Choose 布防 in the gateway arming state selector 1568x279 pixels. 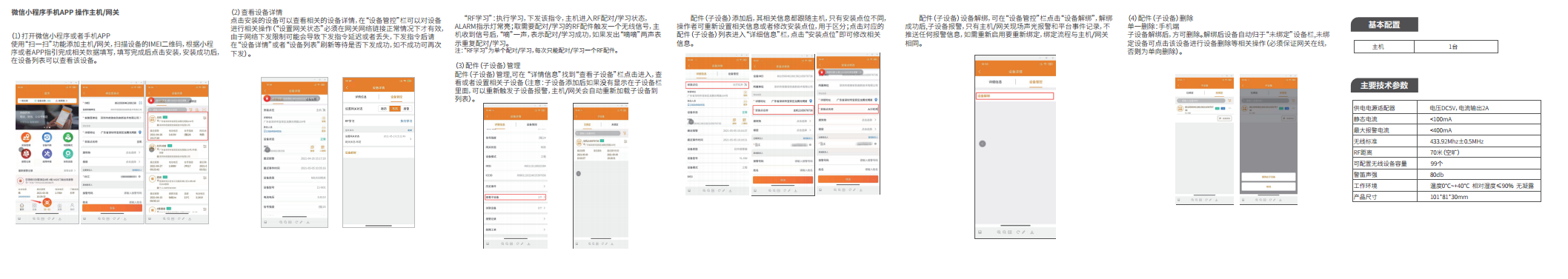(394, 109)
